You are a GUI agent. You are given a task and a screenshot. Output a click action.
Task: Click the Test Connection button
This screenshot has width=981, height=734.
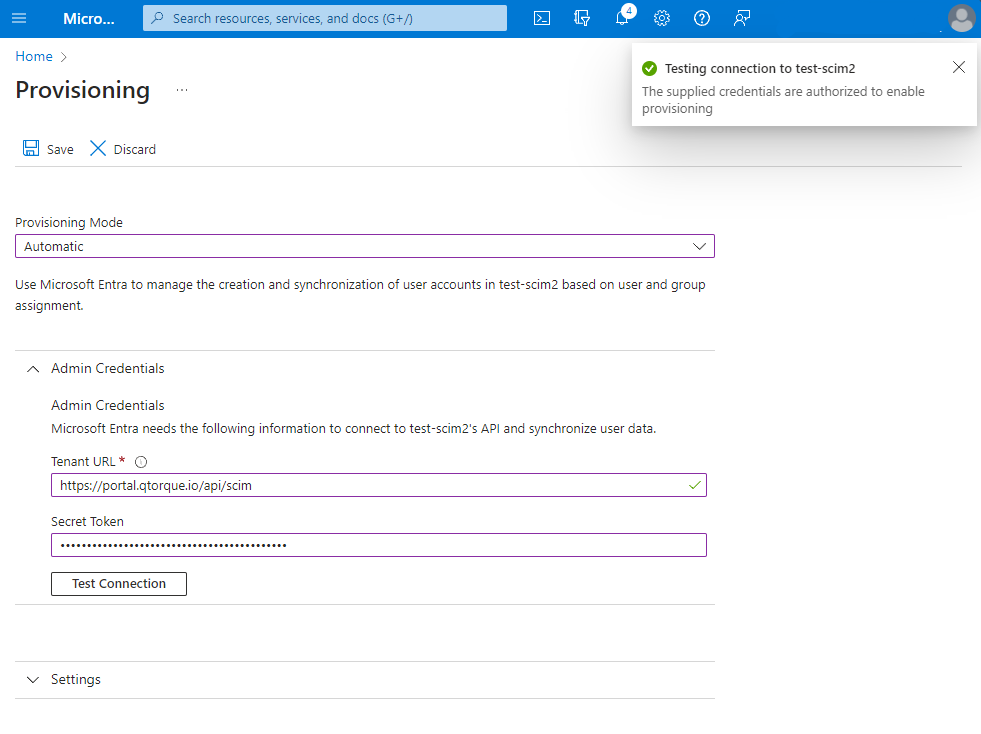pos(119,584)
